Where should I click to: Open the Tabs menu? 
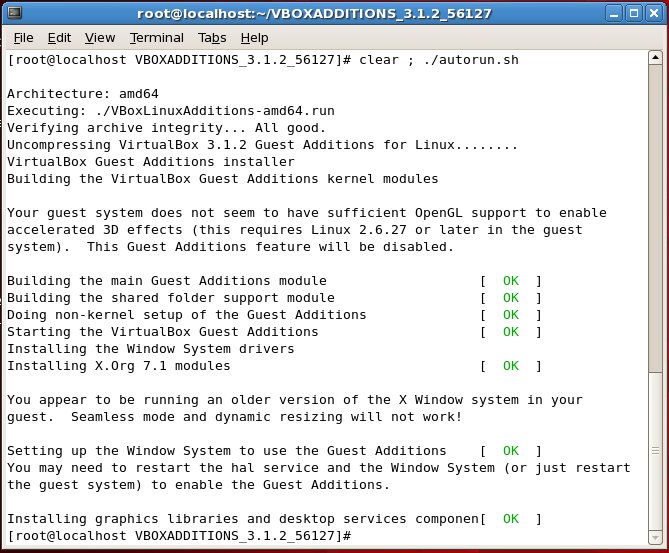(212, 38)
